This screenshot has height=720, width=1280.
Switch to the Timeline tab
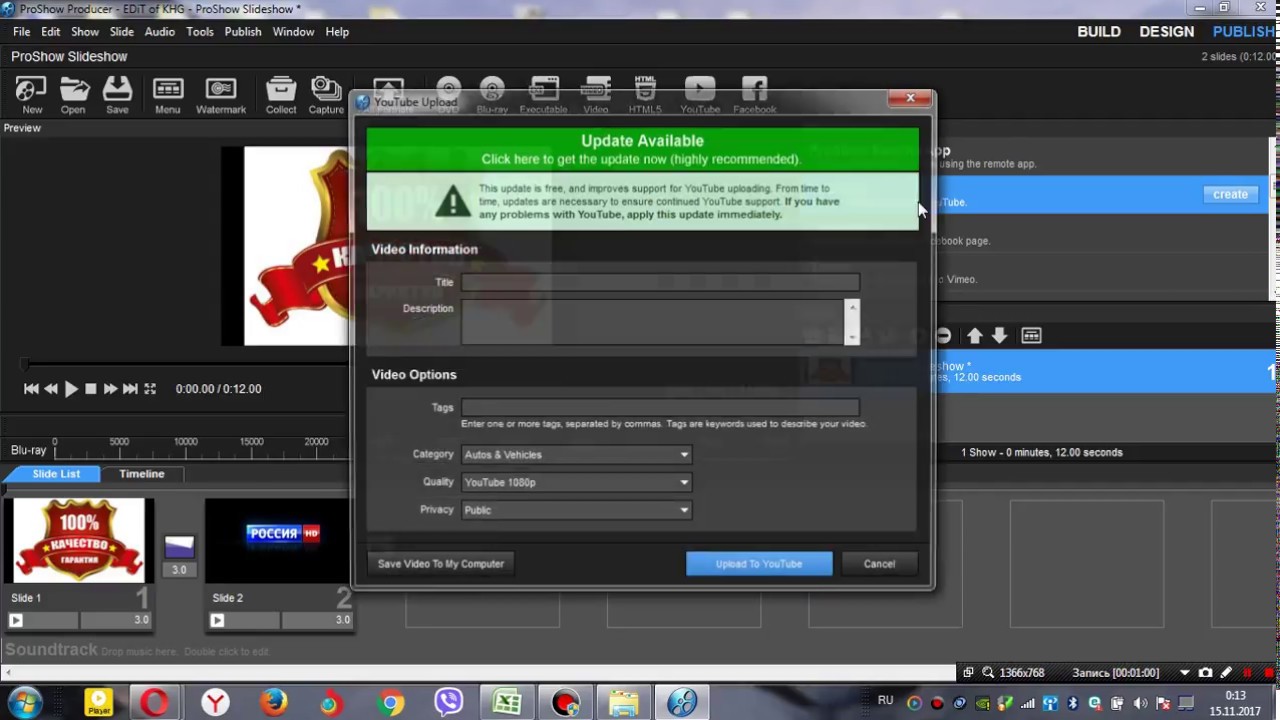[x=142, y=474]
